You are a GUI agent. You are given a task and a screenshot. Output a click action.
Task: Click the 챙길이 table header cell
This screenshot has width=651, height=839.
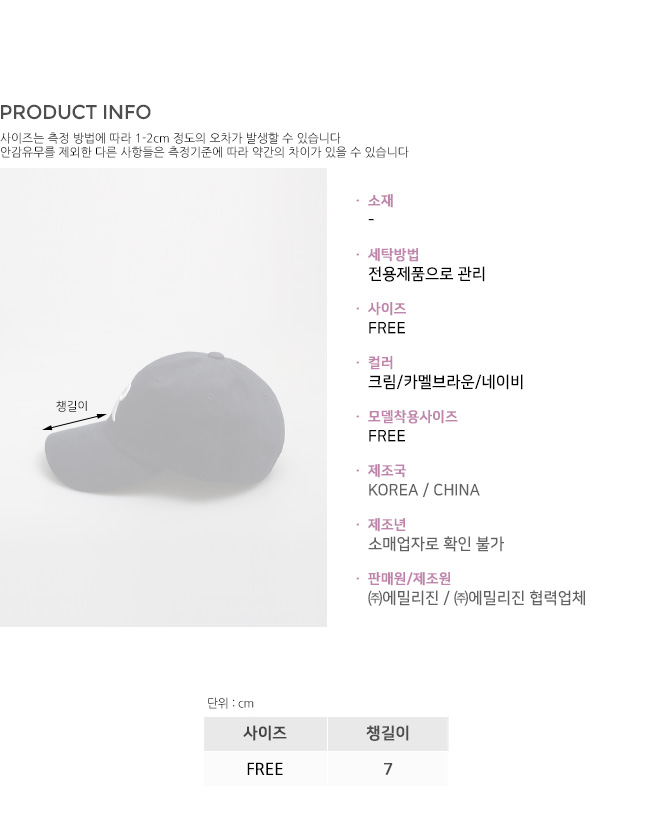pyautogui.click(x=388, y=733)
